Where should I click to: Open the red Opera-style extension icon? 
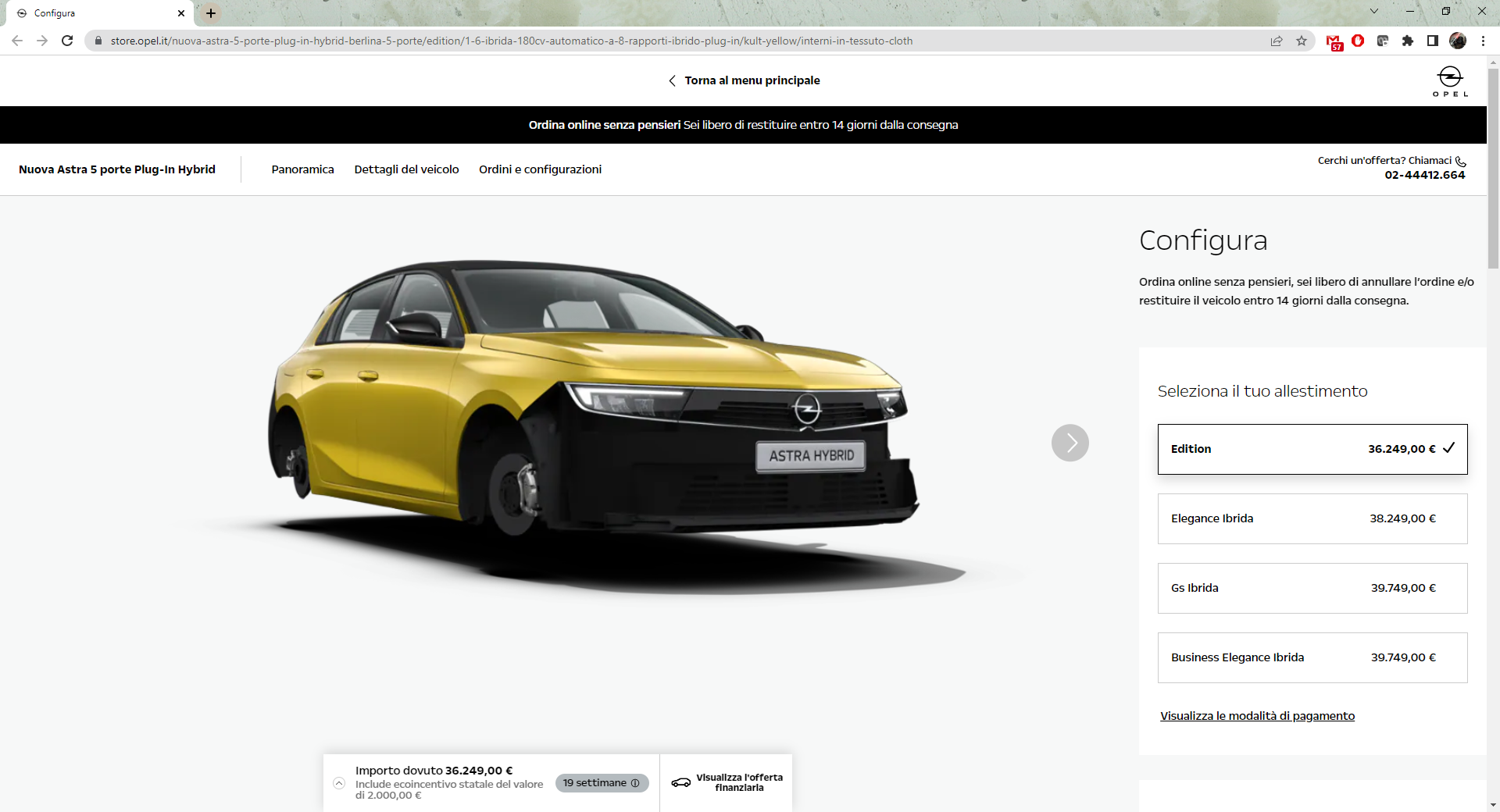[x=1358, y=41]
